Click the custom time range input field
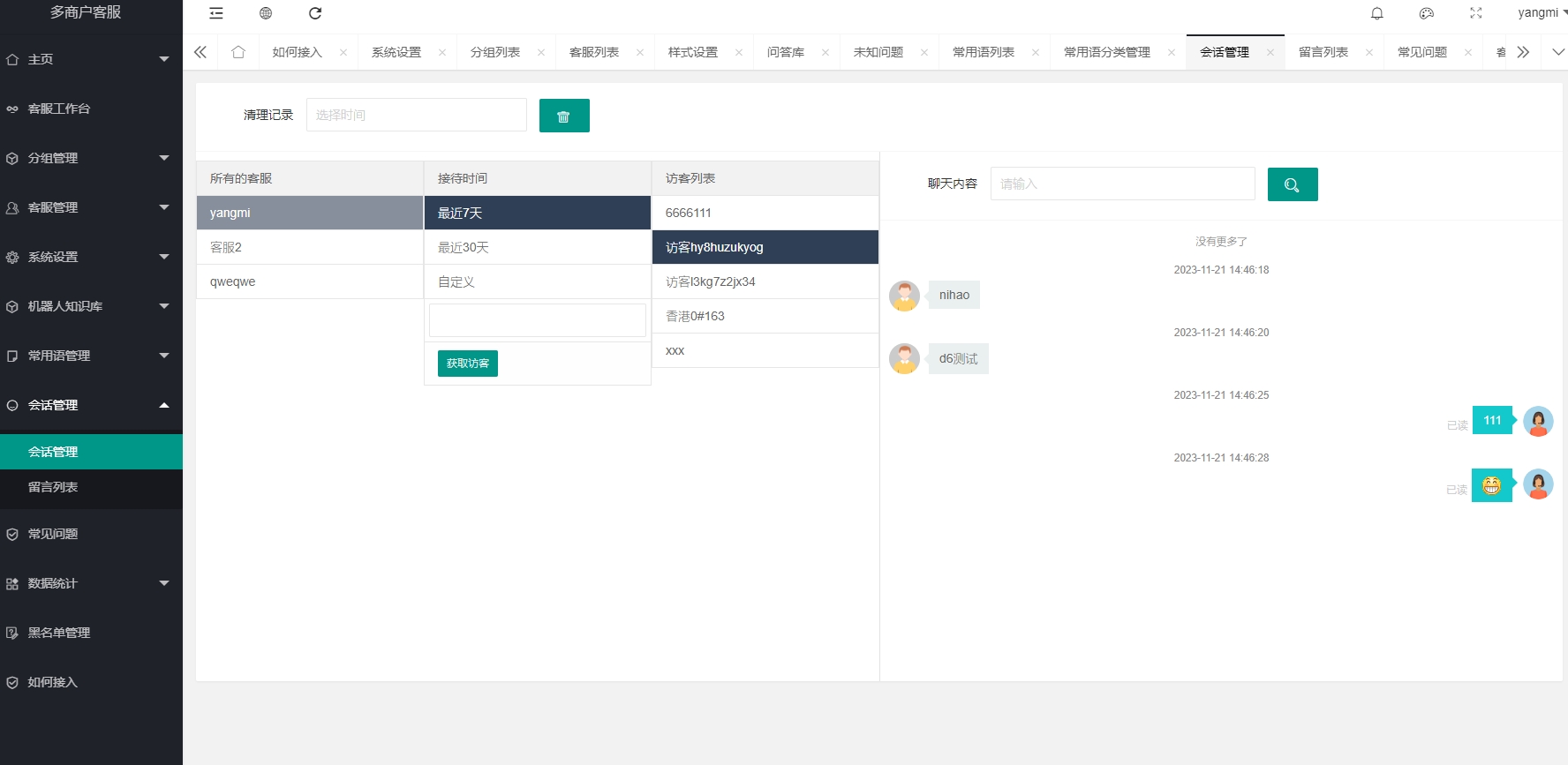Viewport: 1568px width, 765px height. pyautogui.click(x=538, y=320)
